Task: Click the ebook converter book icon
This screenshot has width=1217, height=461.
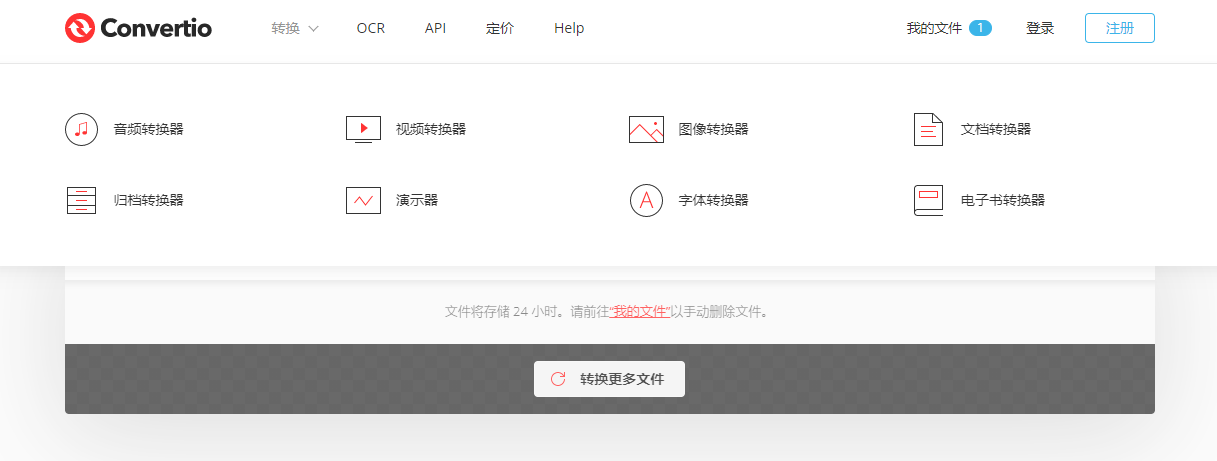Action: (x=928, y=200)
